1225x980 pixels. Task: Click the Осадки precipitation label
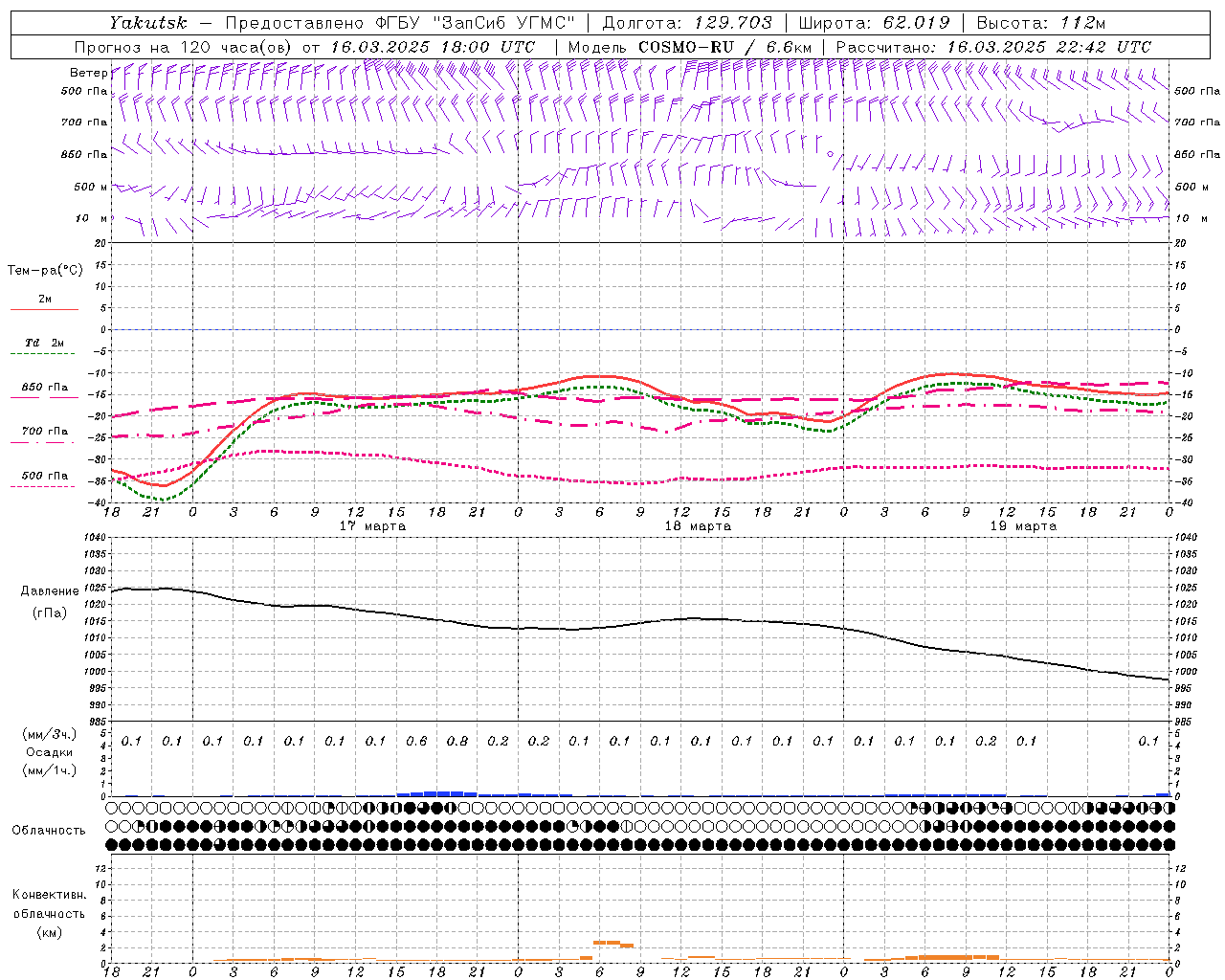coord(50,752)
